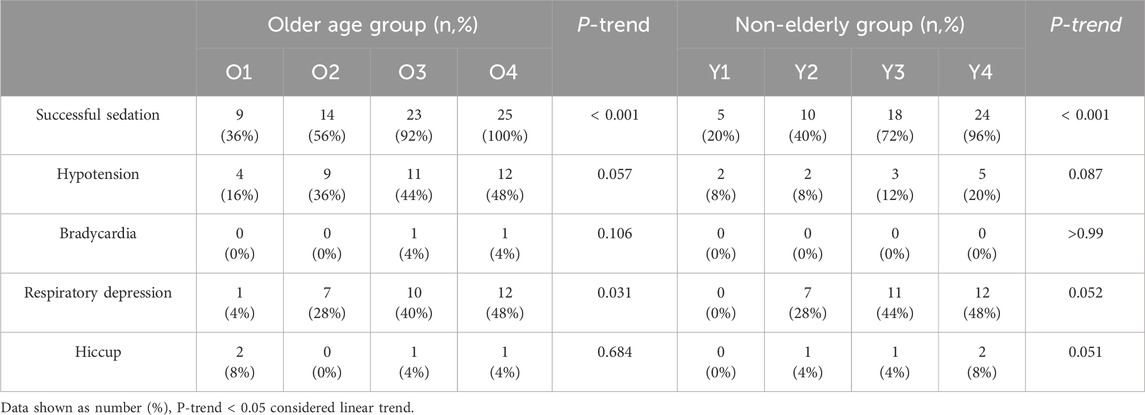The width and height of the screenshot is (1145, 415).
Task: Select the "Bradycardia" row label
Action: [99, 234]
